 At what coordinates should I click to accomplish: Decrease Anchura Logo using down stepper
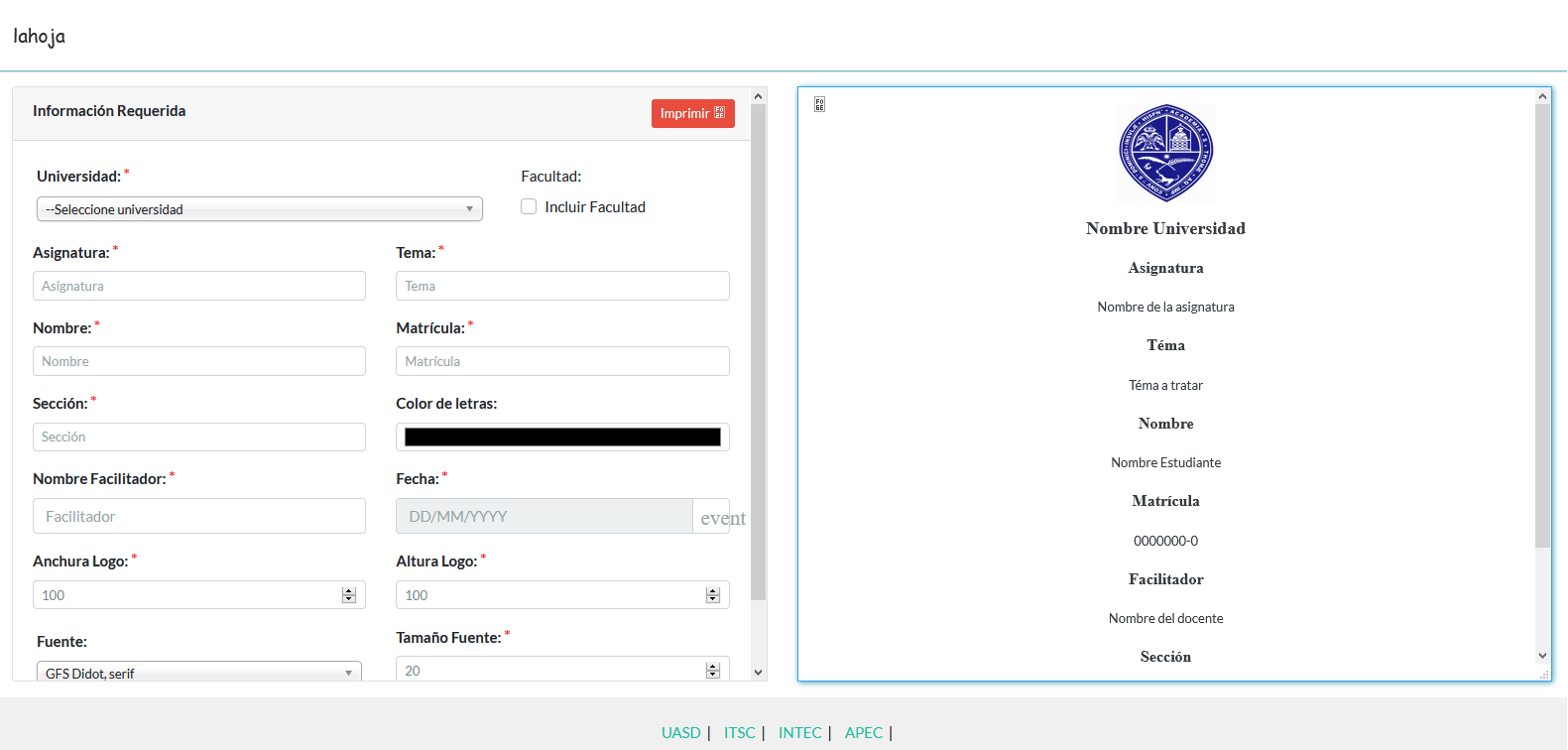(x=348, y=599)
